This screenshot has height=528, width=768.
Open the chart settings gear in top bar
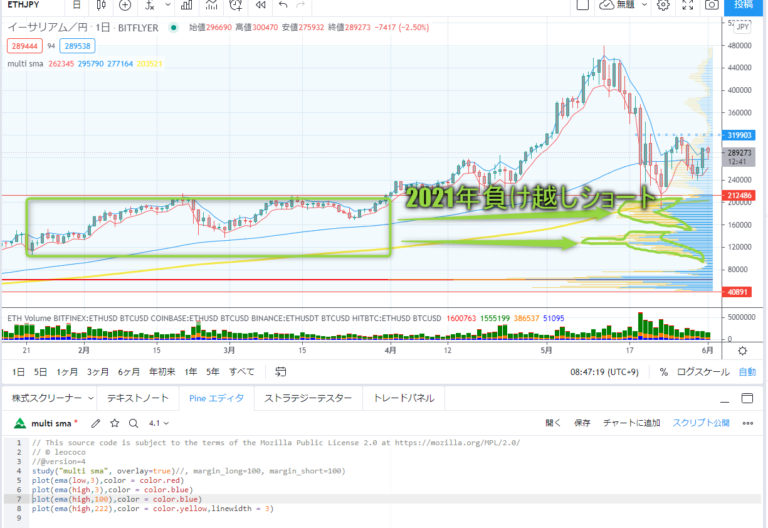coord(662,5)
